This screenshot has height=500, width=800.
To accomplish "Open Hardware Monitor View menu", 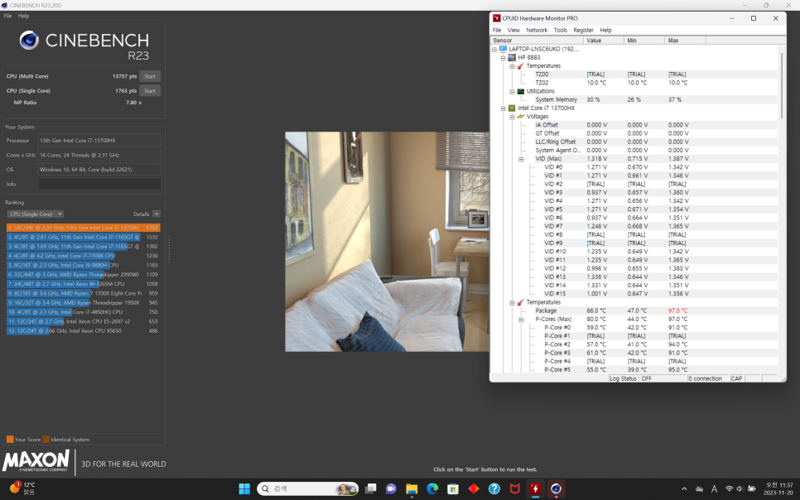I will (513, 30).
